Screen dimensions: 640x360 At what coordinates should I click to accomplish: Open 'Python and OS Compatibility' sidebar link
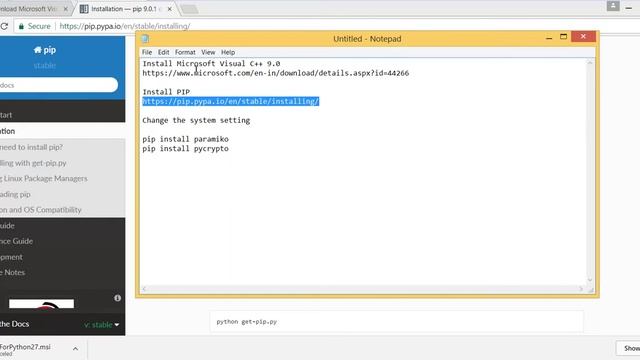(41, 210)
